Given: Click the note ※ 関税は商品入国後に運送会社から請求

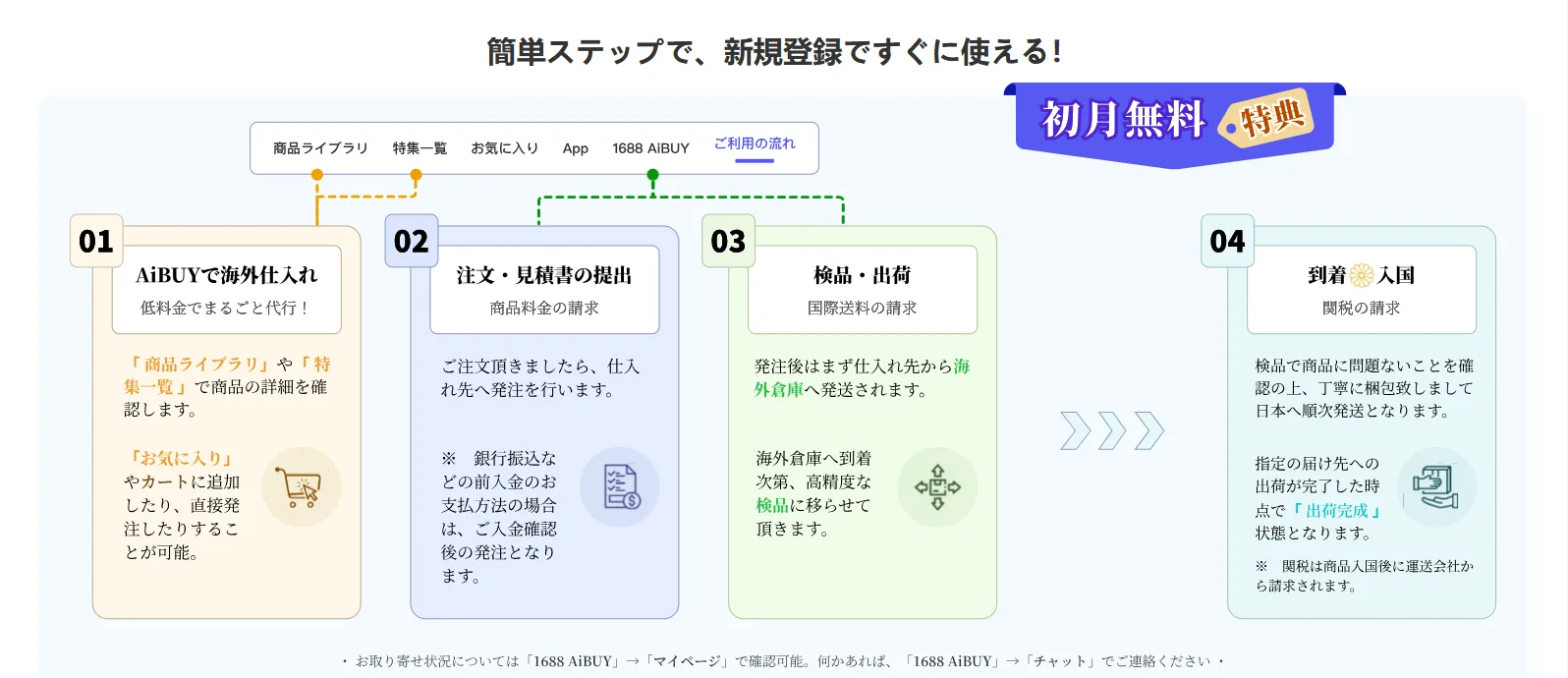Looking at the screenshot, I should [x=1364, y=576].
